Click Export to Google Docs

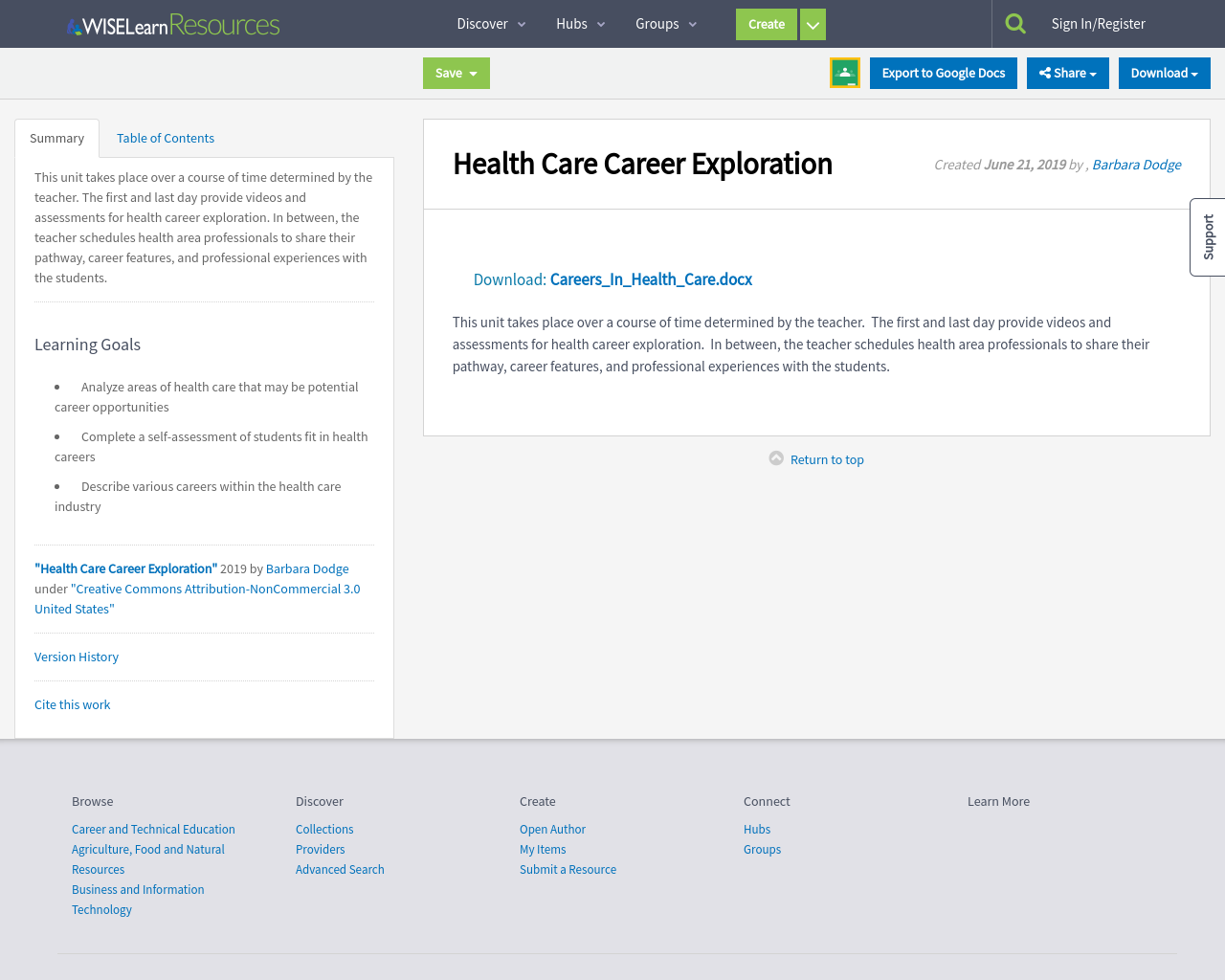point(943,72)
